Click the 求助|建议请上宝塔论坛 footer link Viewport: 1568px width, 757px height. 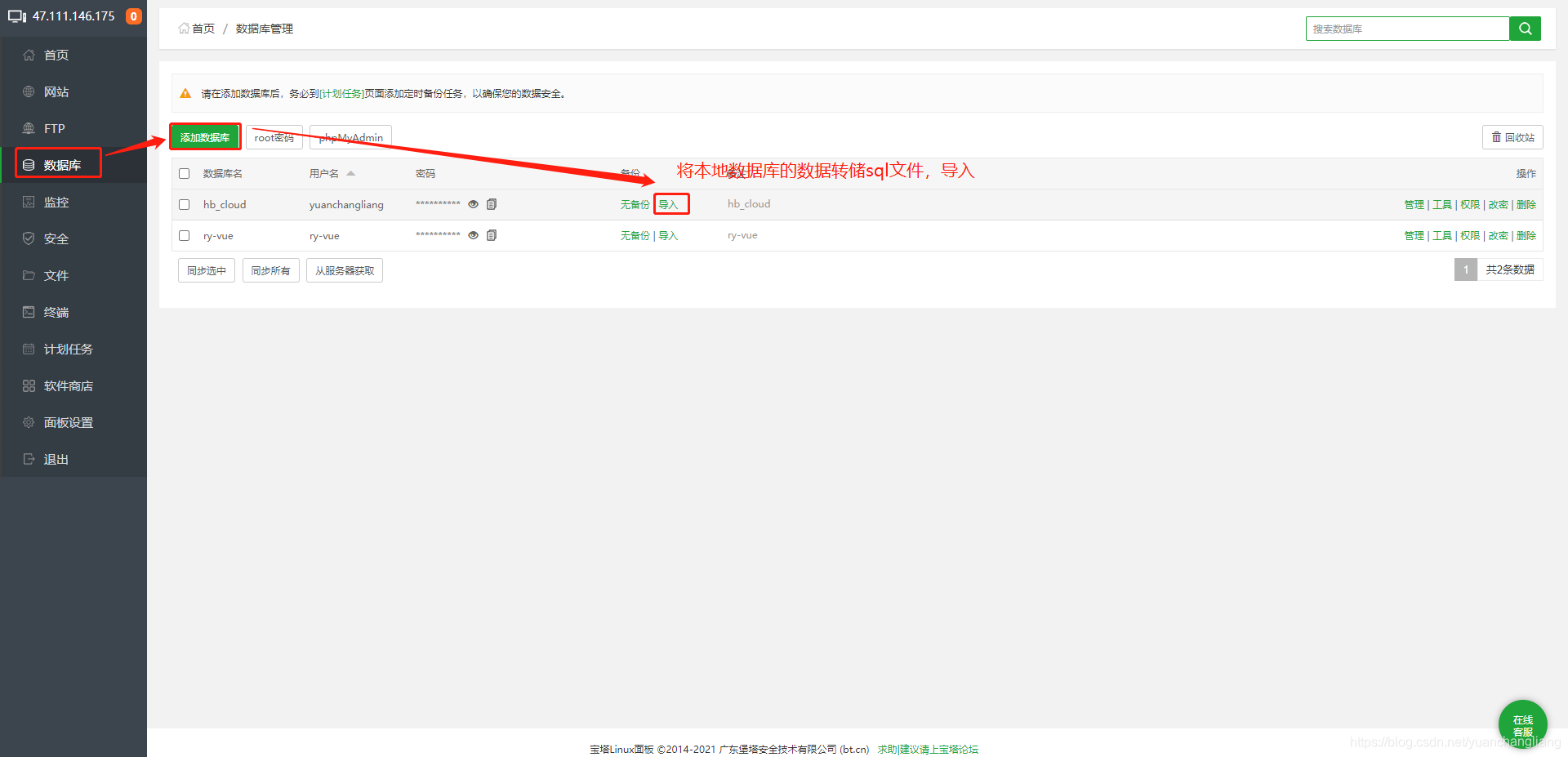click(x=928, y=749)
